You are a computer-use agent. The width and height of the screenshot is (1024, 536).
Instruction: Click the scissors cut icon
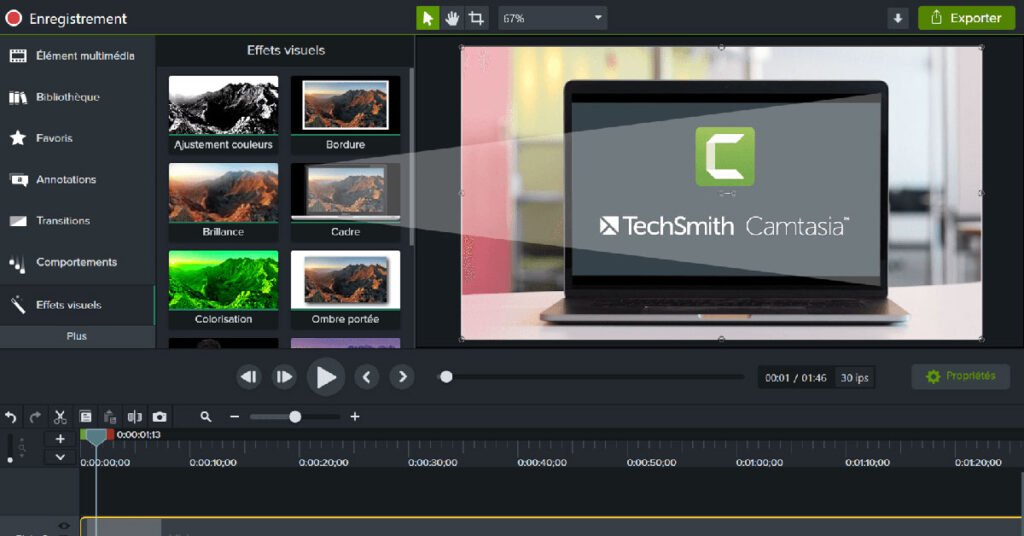tap(60, 417)
